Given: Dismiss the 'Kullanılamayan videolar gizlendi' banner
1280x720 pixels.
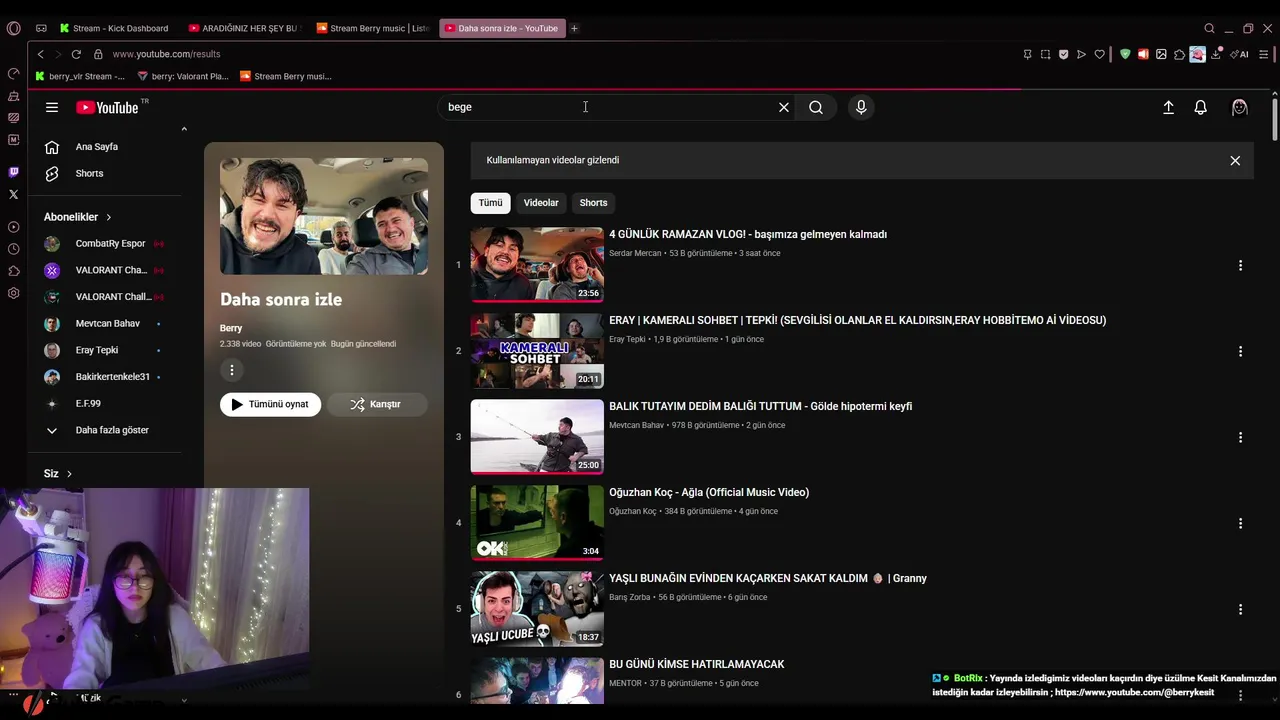Looking at the screenshot, I should point(1235,160).
